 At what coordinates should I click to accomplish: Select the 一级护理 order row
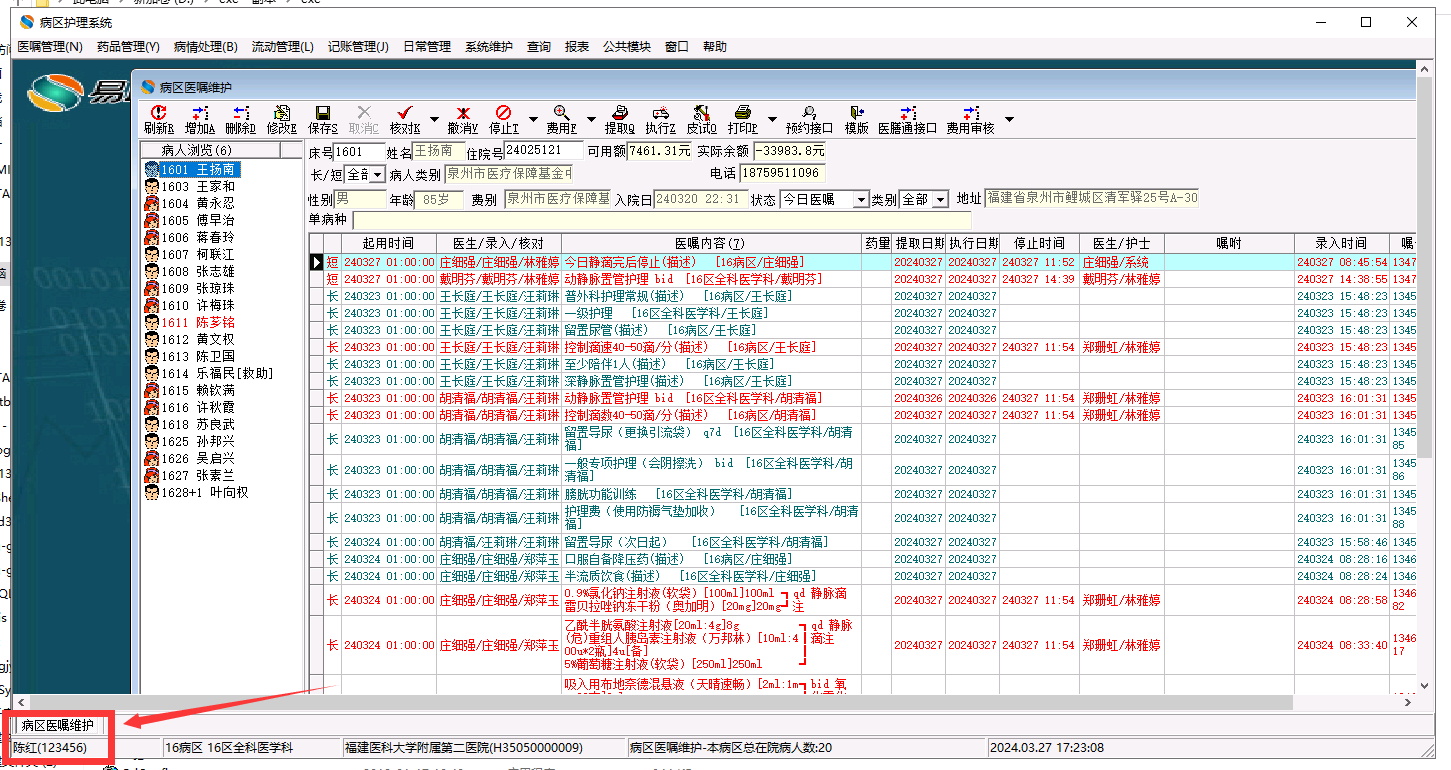pos(863,313)
